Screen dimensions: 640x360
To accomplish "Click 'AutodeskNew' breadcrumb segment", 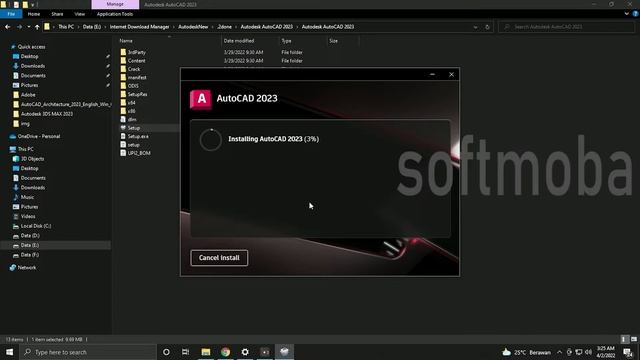I will coord(193,27).
